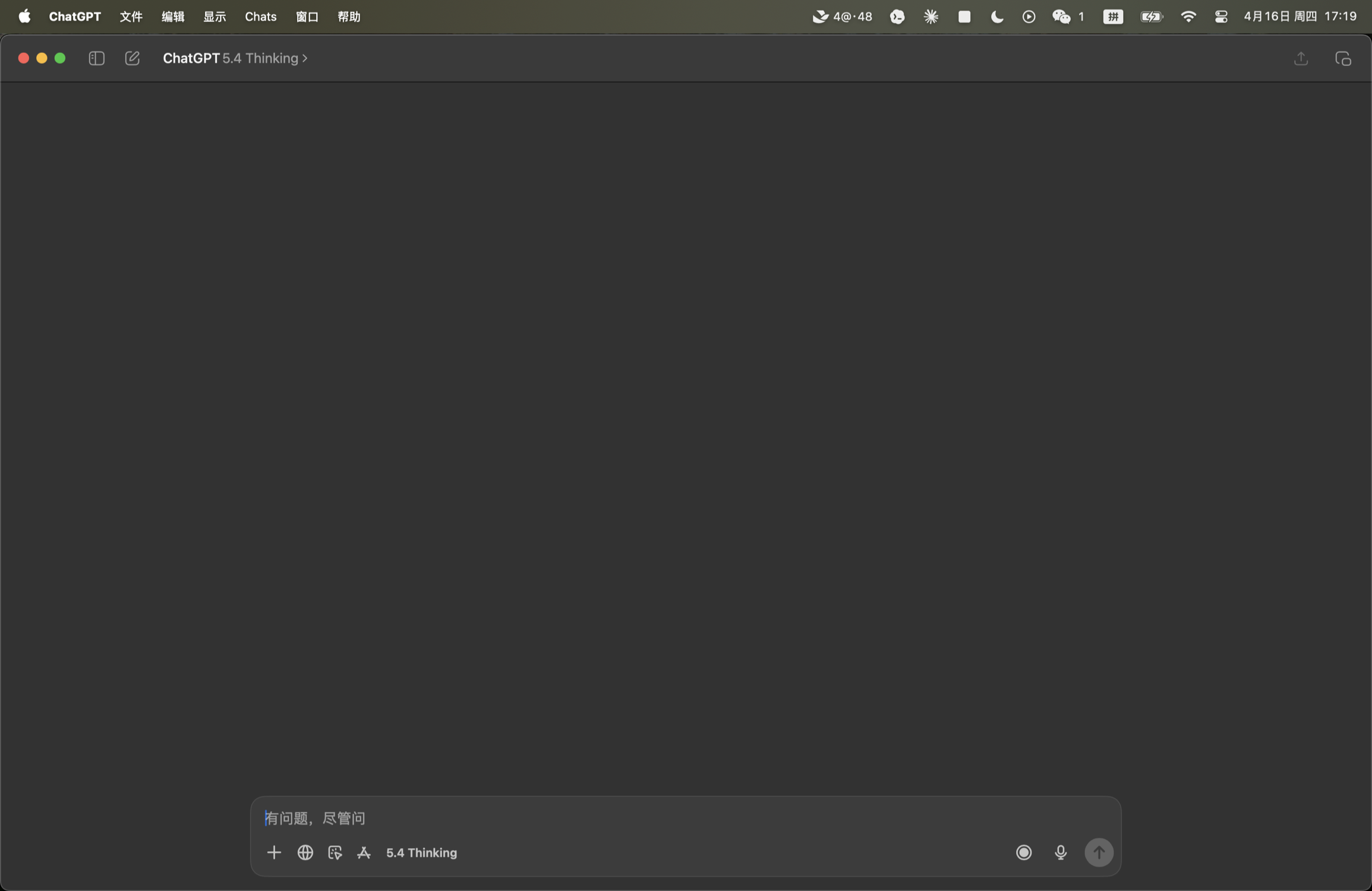Open the 文件 menu
Image resolution: width=1372 pixels, height=891 pixels.
[131, 17]
